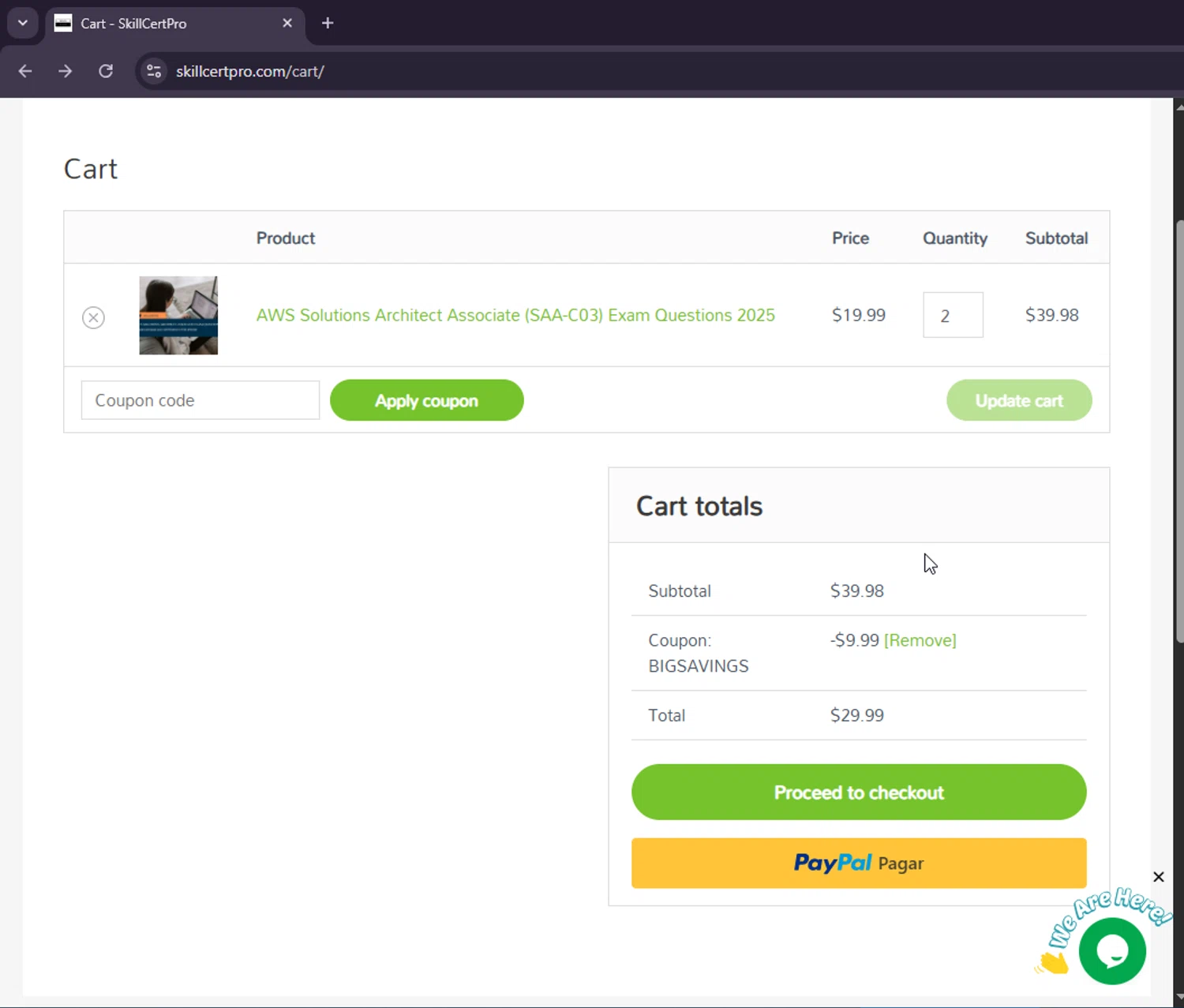Go back to the previous page

25,71
